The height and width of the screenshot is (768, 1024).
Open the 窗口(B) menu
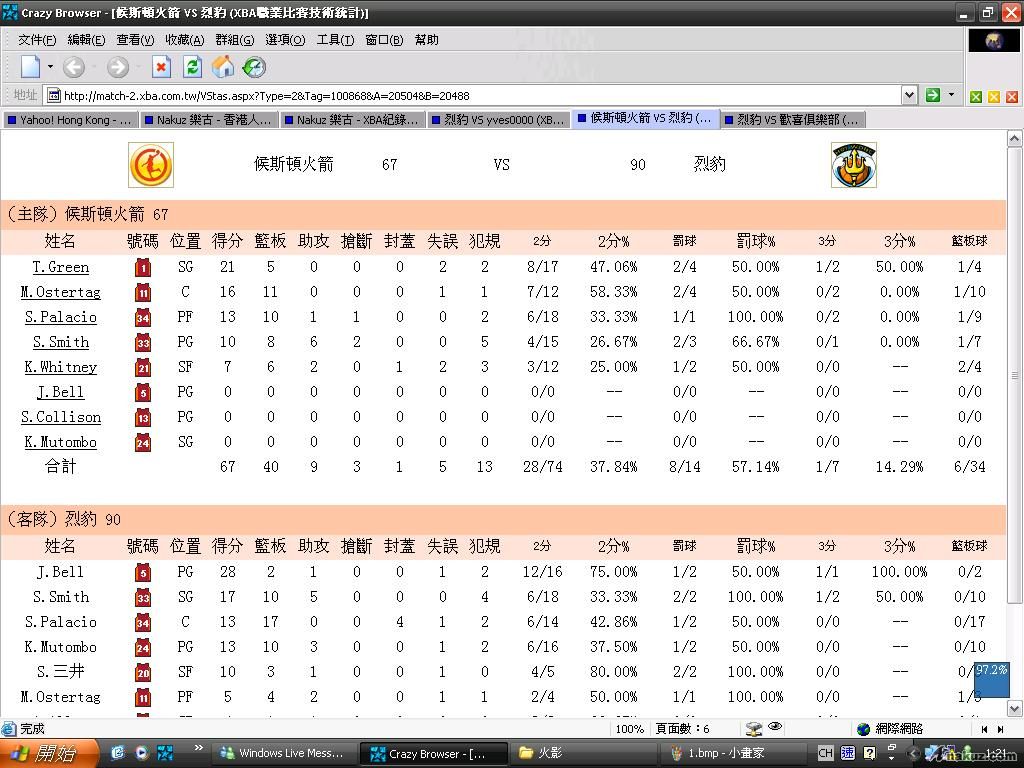pyautogui.click(x=384, y=40)
